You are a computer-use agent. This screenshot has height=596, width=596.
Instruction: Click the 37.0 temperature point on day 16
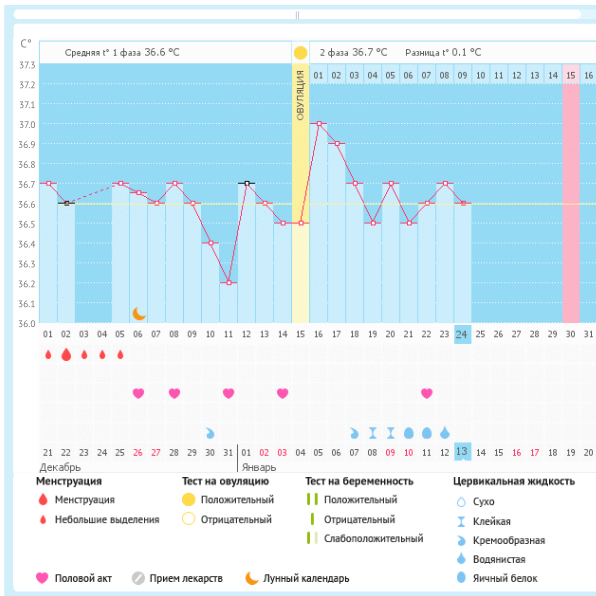319,124
